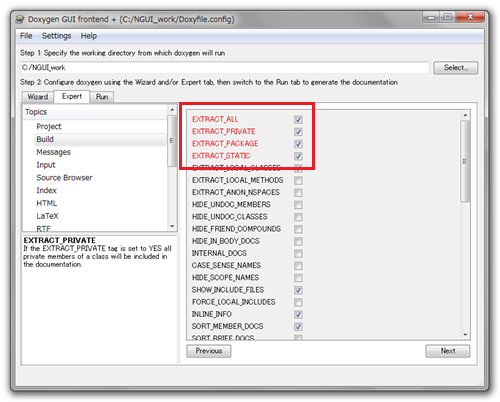
Task: Click the Previous button
Action: click(209, 351)
